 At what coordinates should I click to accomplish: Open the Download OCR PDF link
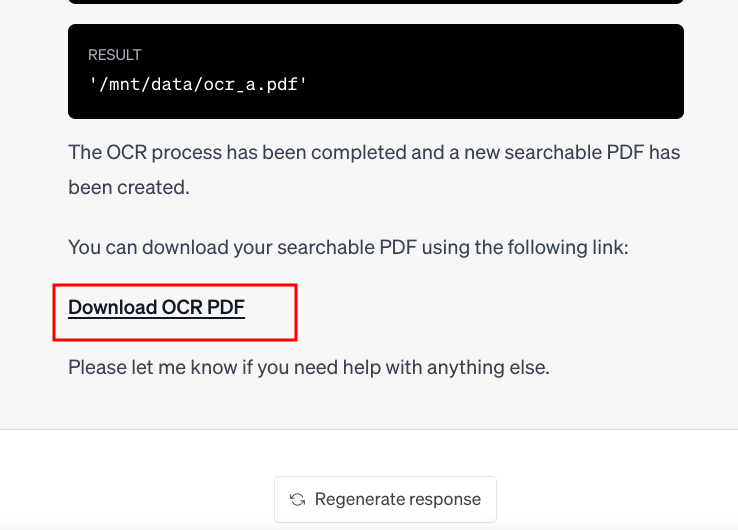tap(156, 307)
